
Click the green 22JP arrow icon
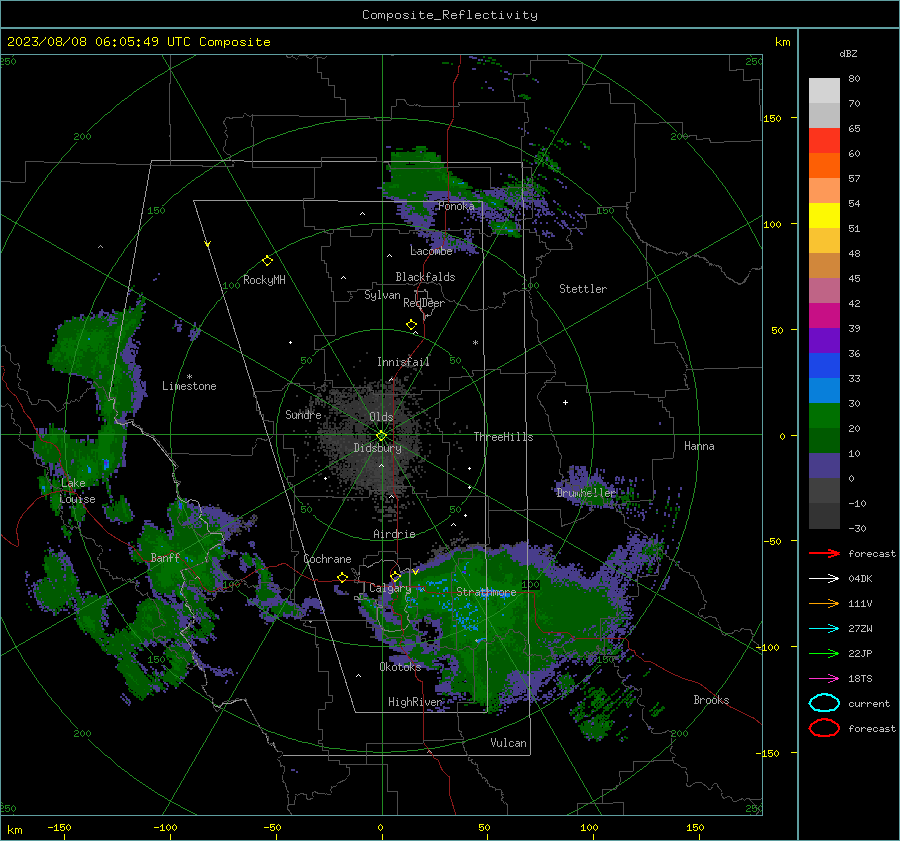[x=824, y=653]
